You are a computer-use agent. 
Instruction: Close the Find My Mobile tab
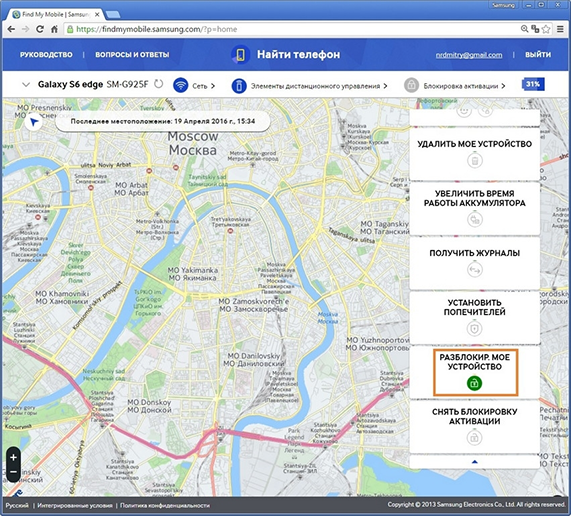(97, 15)
